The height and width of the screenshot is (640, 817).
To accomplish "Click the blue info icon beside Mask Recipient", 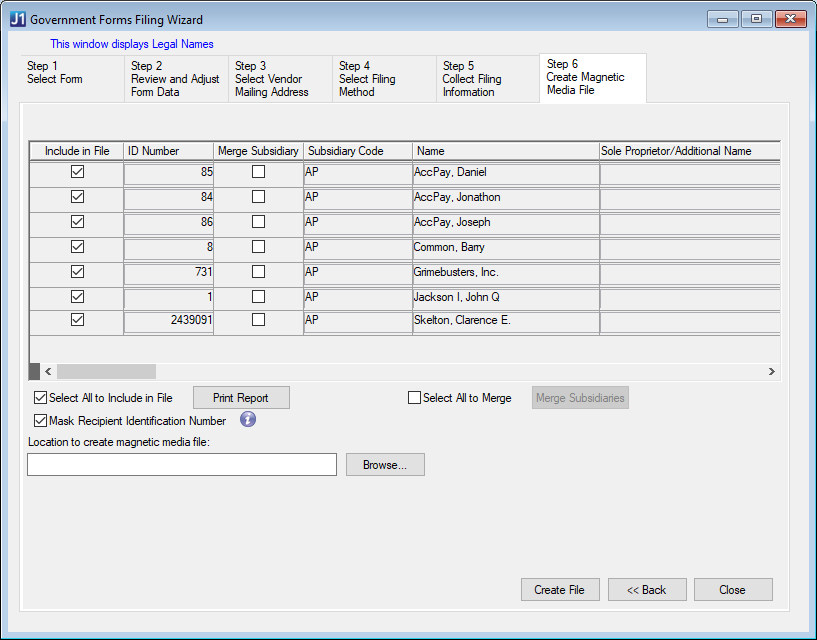I will [x=248, y=420].
